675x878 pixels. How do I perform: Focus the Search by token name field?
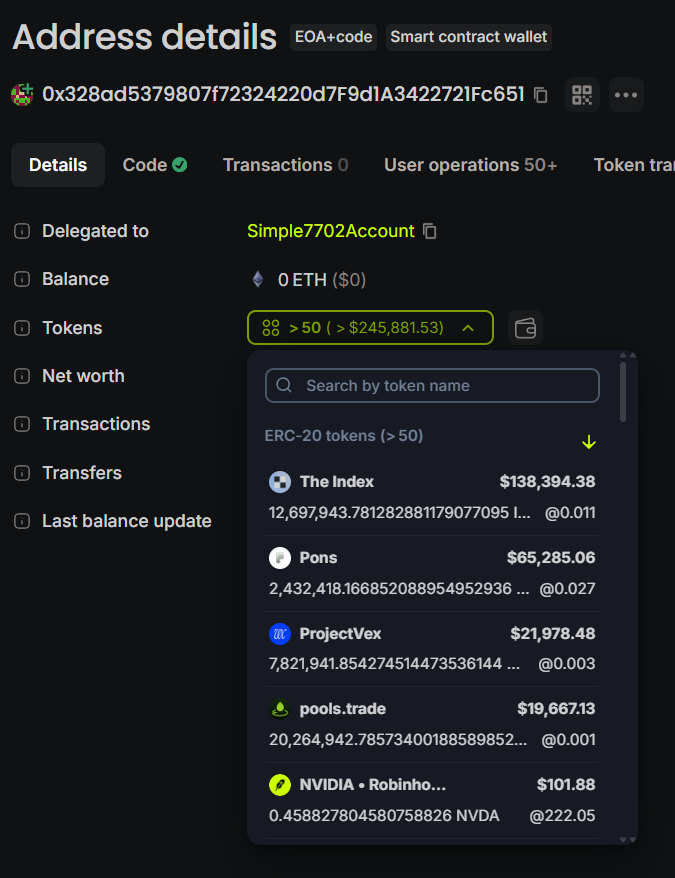(432, 385)
